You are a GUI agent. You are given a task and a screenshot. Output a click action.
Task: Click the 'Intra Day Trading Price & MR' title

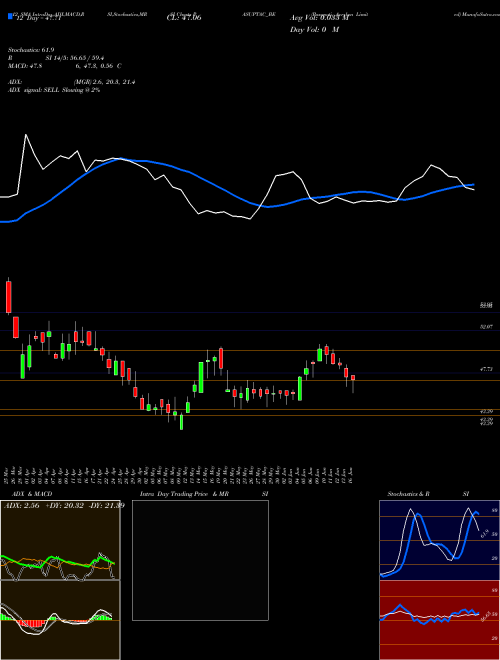point(184,494)
